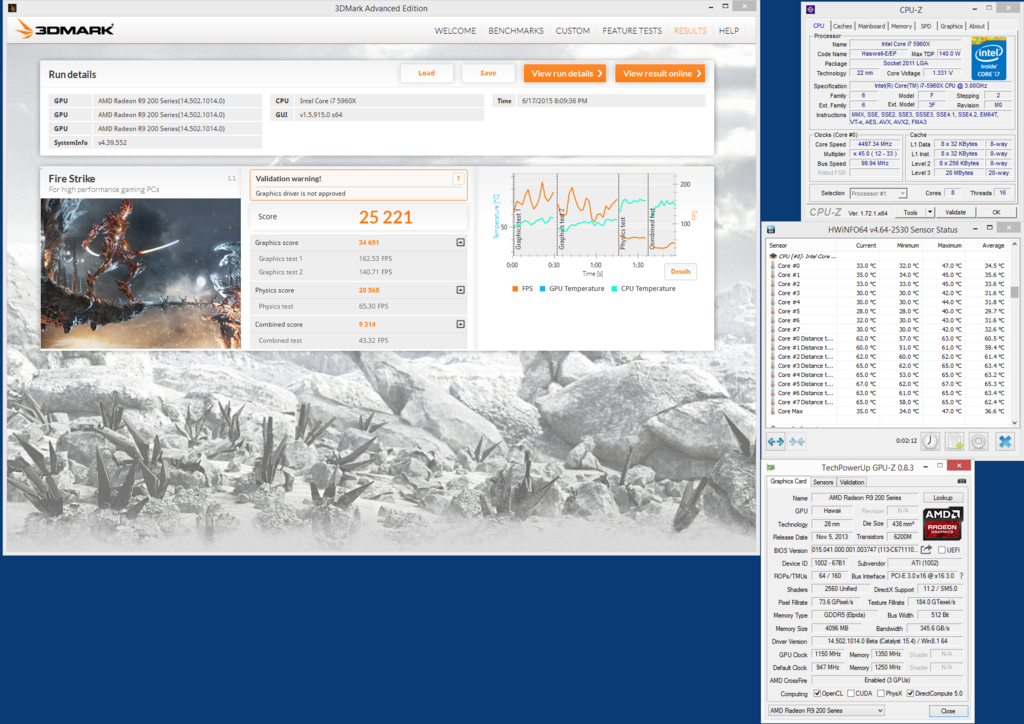
Task: Toggle UEFI checkbox in GPU-Z
Action: coord(941,550)
